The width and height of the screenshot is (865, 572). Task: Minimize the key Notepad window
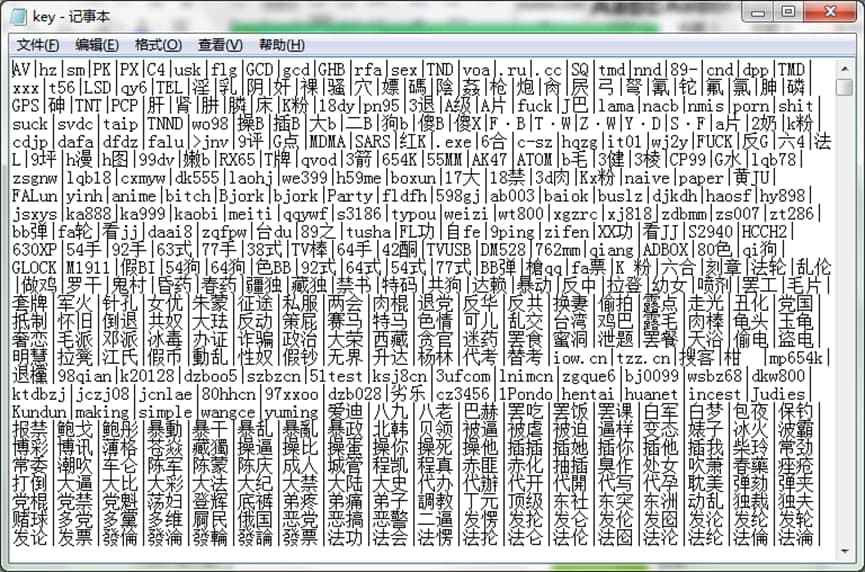[759, 12]
